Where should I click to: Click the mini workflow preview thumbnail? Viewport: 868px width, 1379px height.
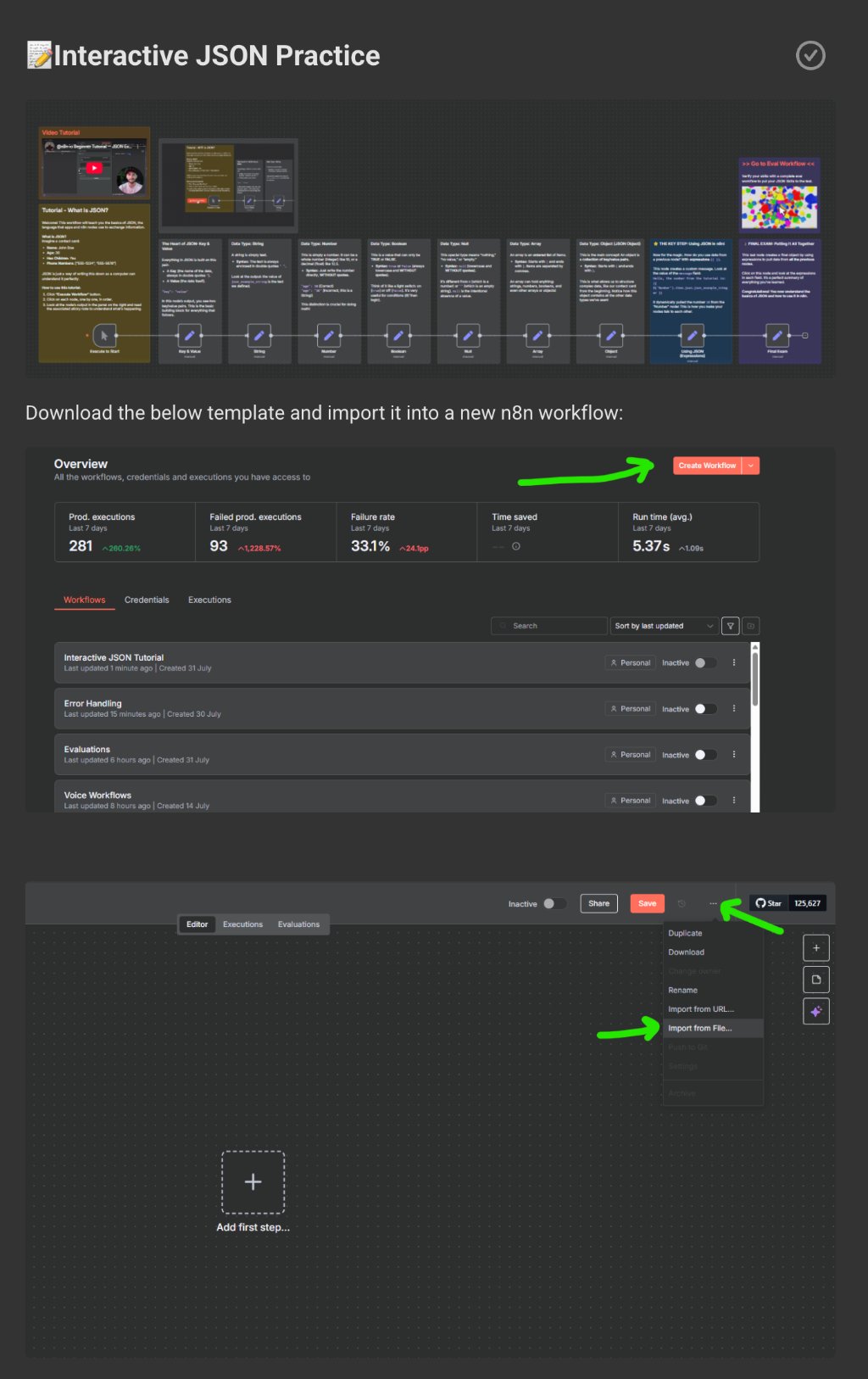[x=228, y=185]
